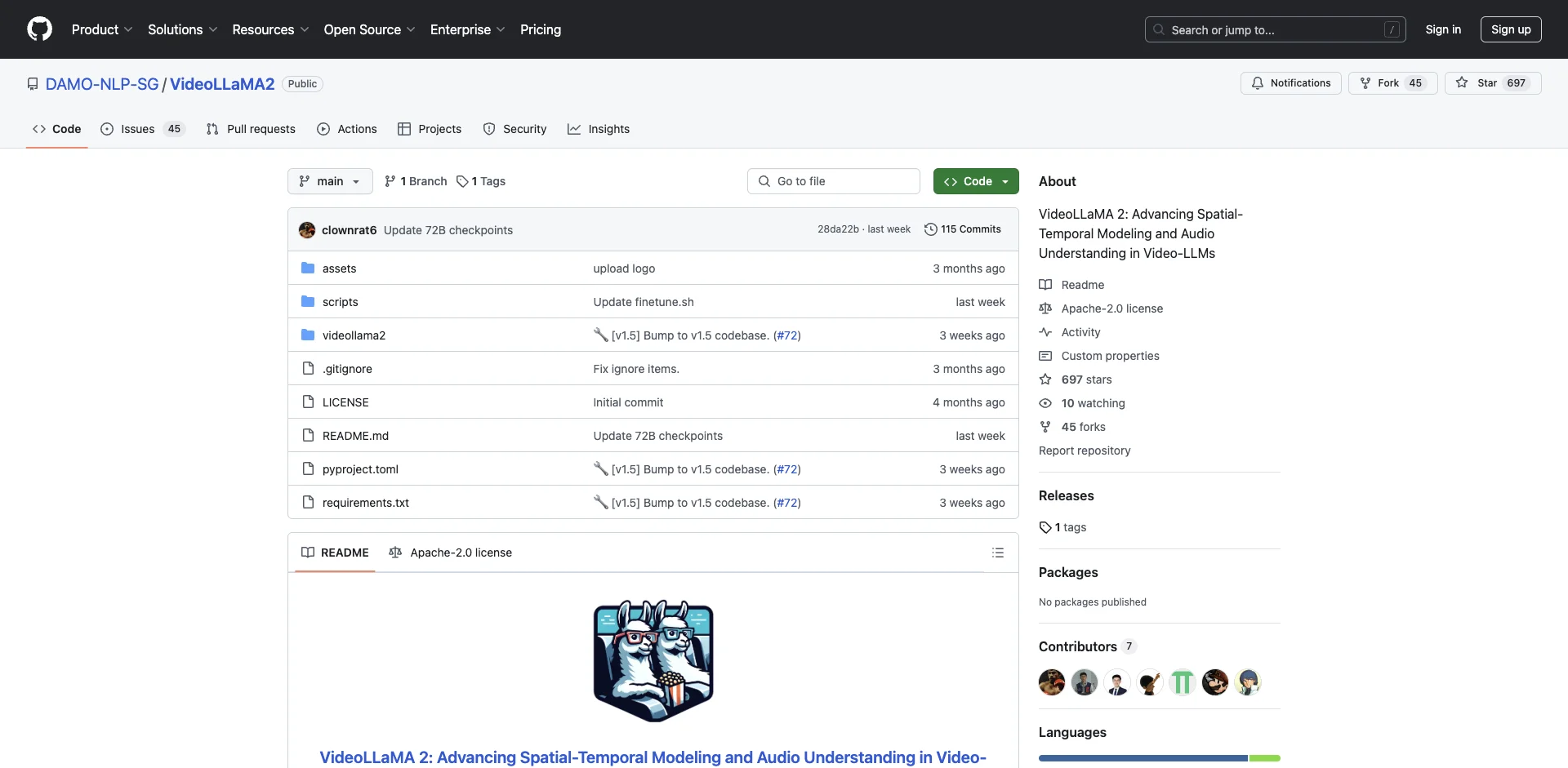Open the Insights tab
This screenshot has width=1568, height=768.
tap(599, 129)
